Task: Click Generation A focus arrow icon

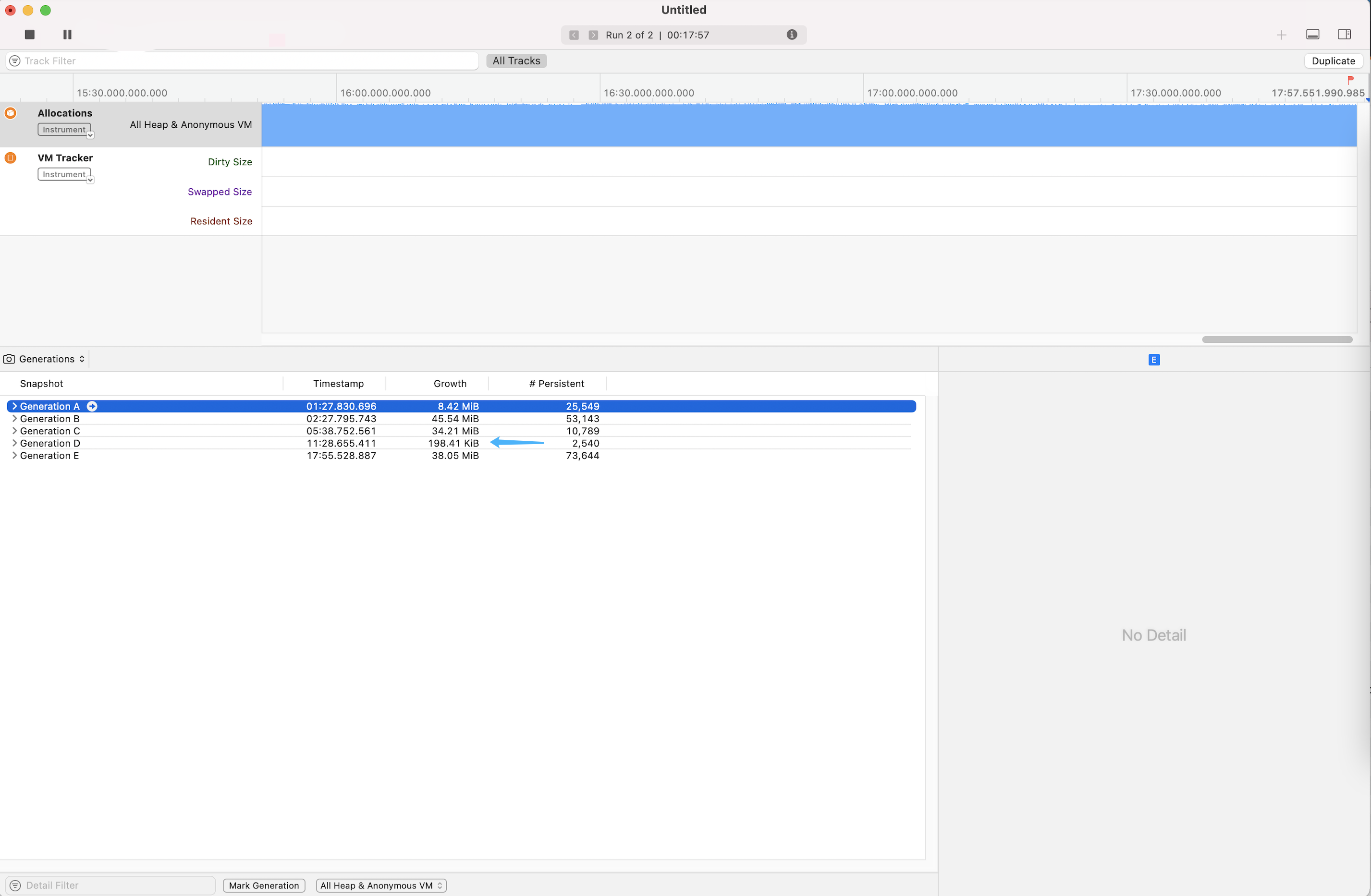Action: coord(92,407)
